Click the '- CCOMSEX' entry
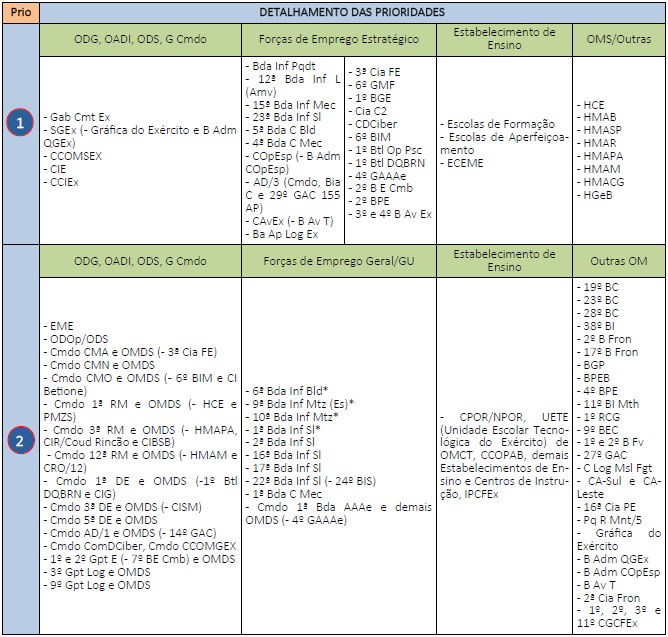Image resolution: width=668 pixels, height=637 pixels. [73, 156]
